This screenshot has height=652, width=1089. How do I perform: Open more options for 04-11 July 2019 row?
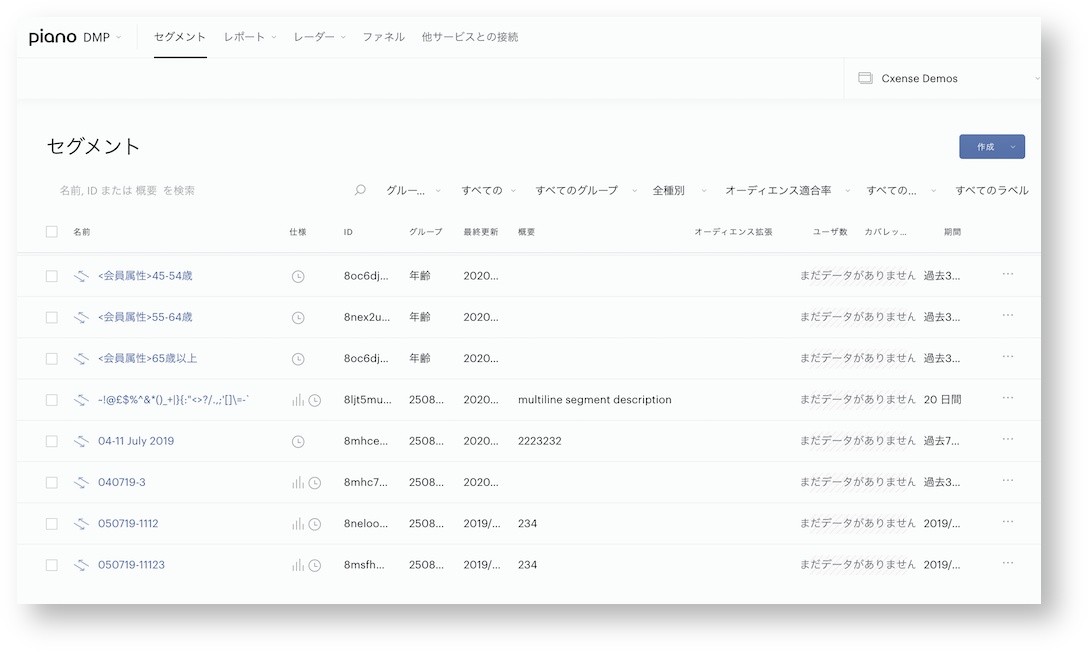click(x=1008, y=440)
